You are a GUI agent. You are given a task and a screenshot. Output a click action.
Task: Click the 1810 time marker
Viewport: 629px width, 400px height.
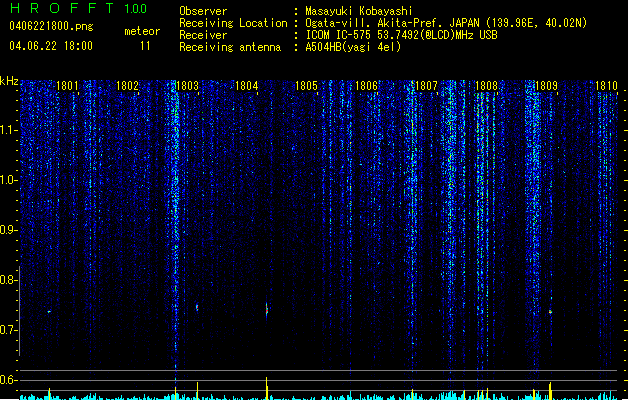click(606, 86)
